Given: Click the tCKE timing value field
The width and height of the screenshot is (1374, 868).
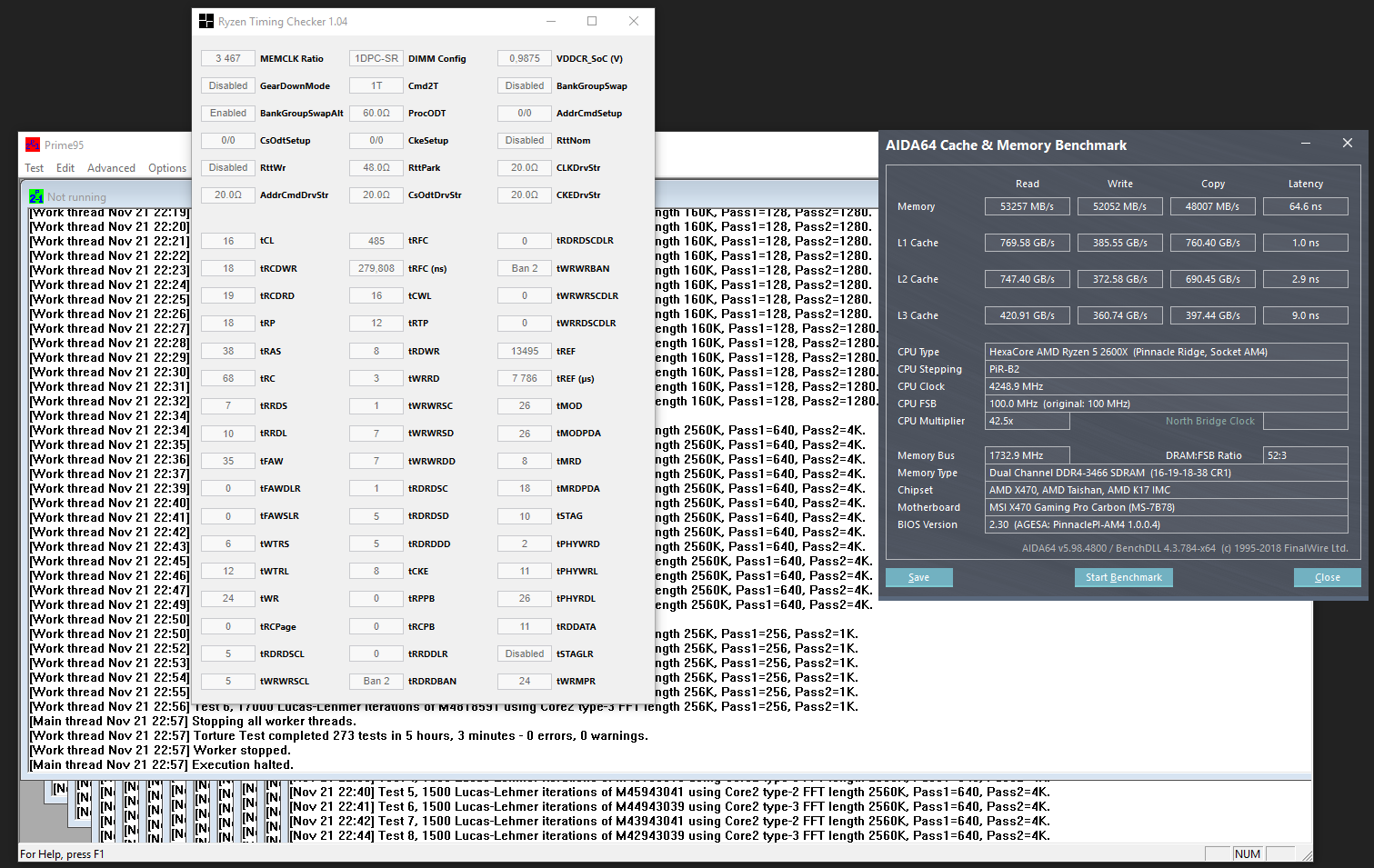Looking at the screenshot, I should click(376, 571).
